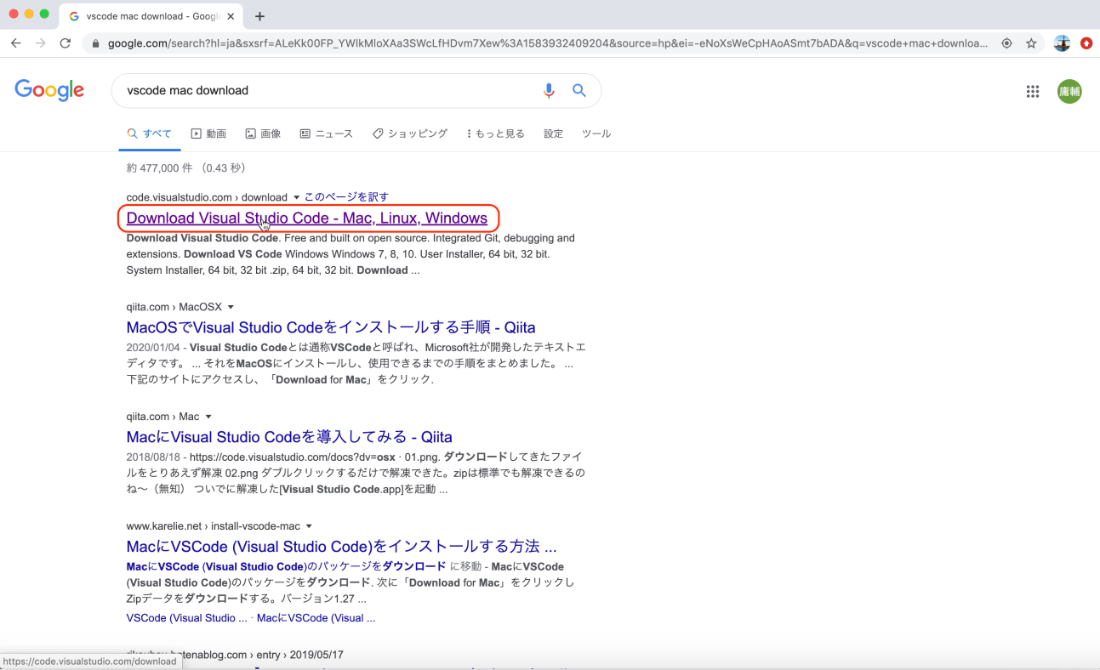Go forward with the browser forward arrow
Image resolution: width=1100 pixels, height=670 pixels.
pyautogui.click(x=41, y=43)
